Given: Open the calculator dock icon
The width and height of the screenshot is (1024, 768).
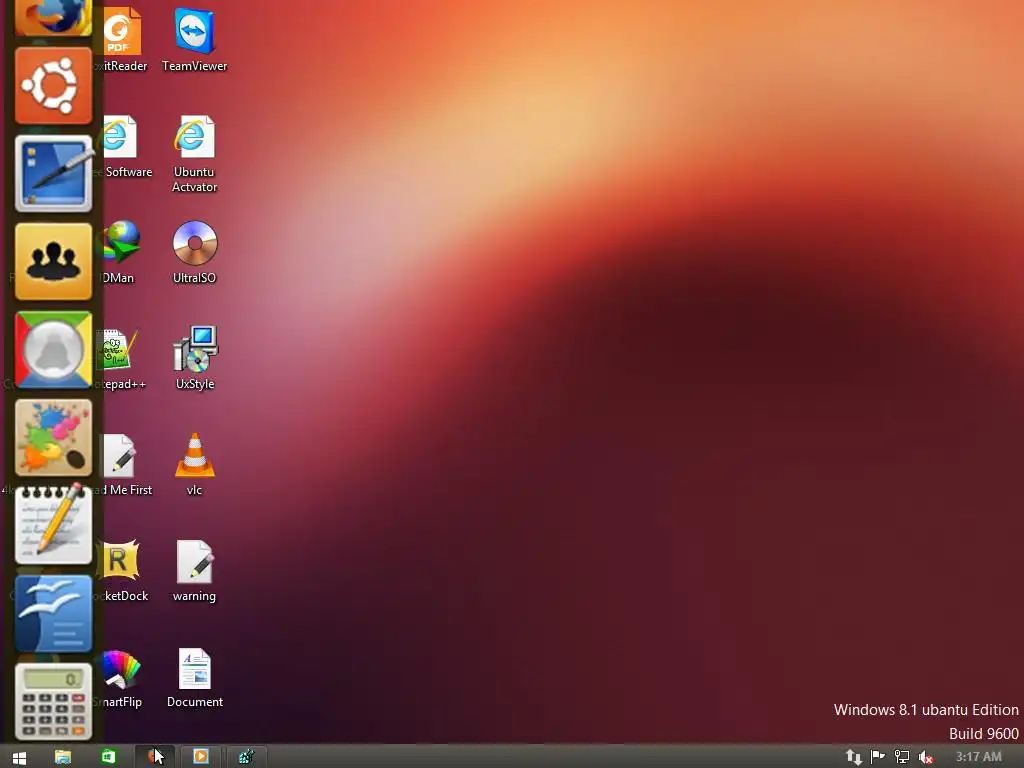Looking at the screenshot, I should [54, 702].
